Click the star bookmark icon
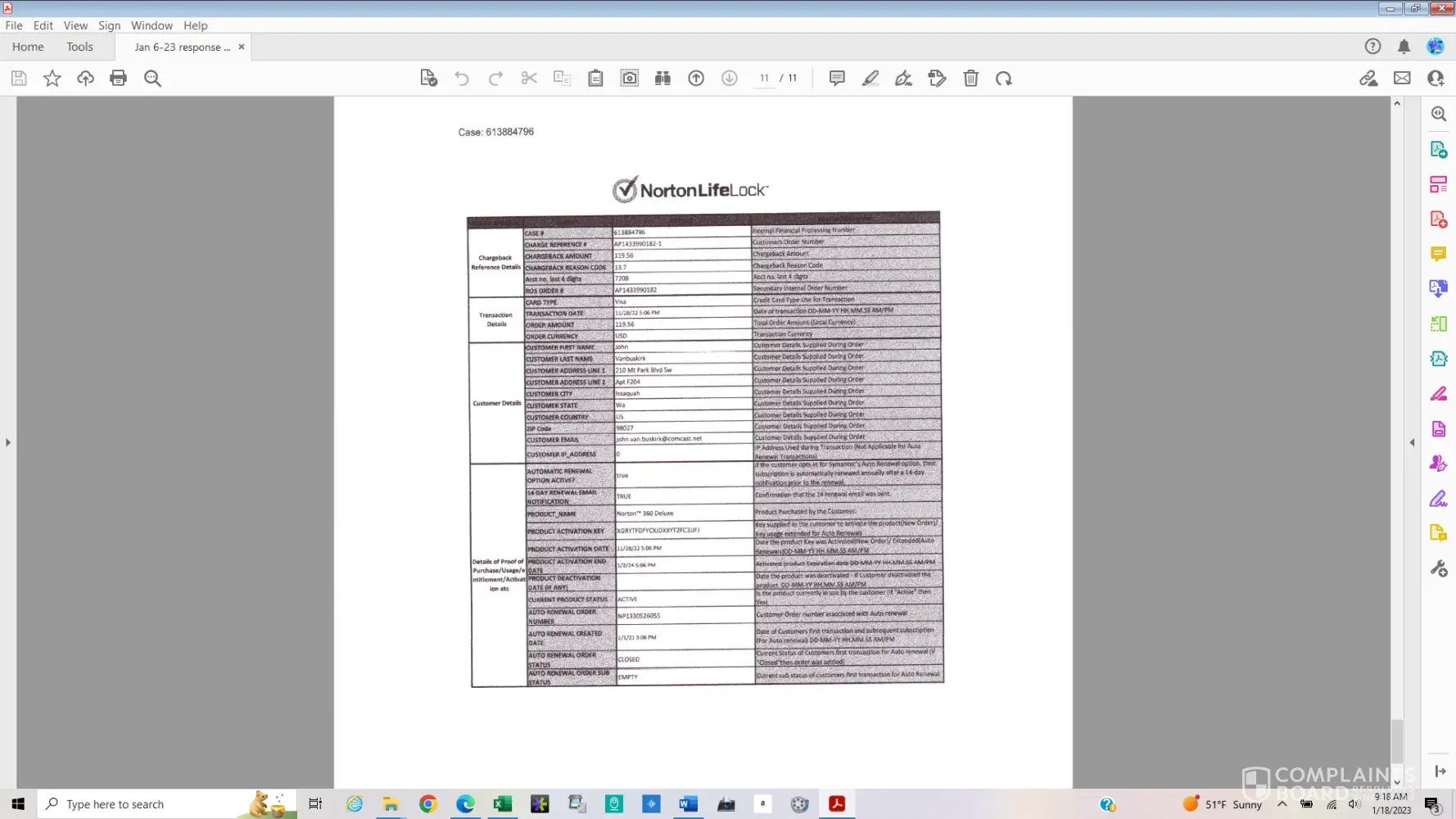The width and height of the screenshot is (1456, 819). point(52,79)
